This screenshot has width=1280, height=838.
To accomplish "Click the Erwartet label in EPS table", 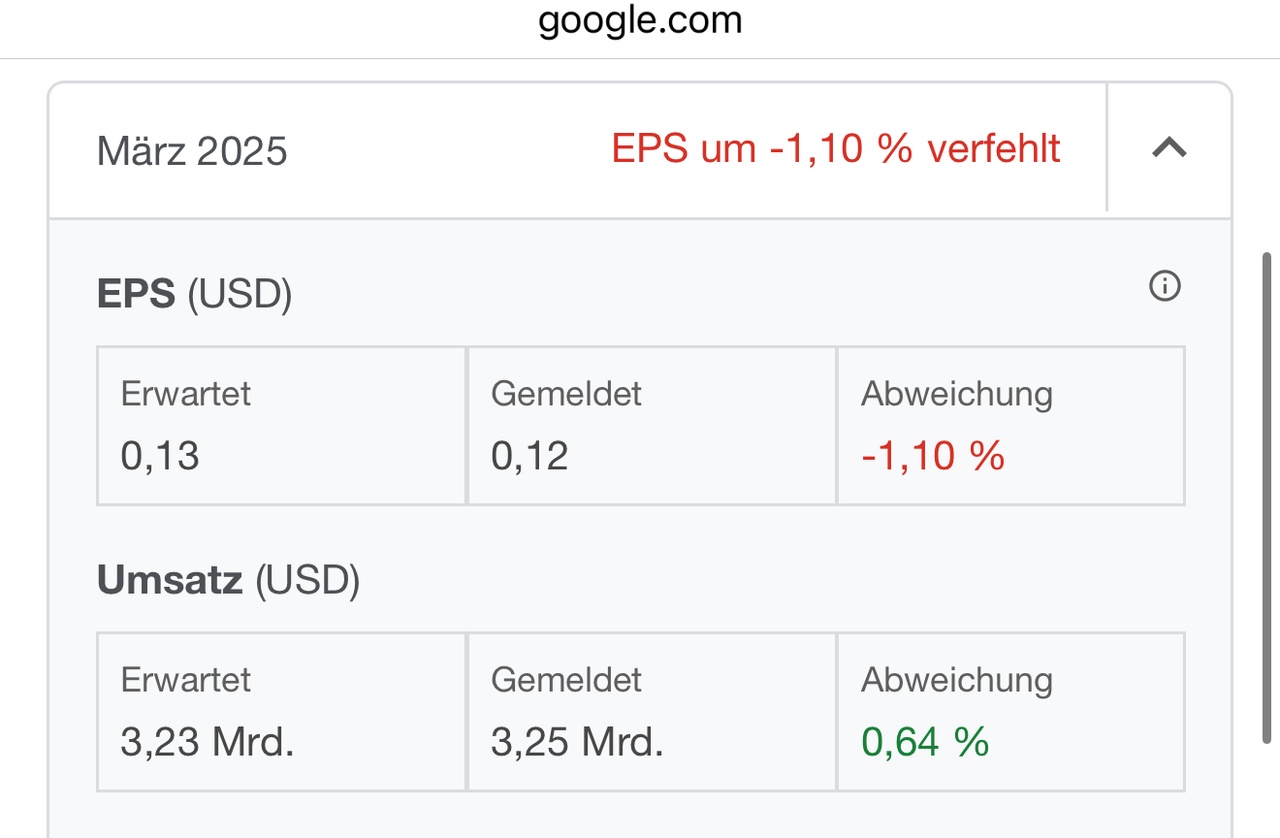I will pyautogui.click(x=186, y=394).
